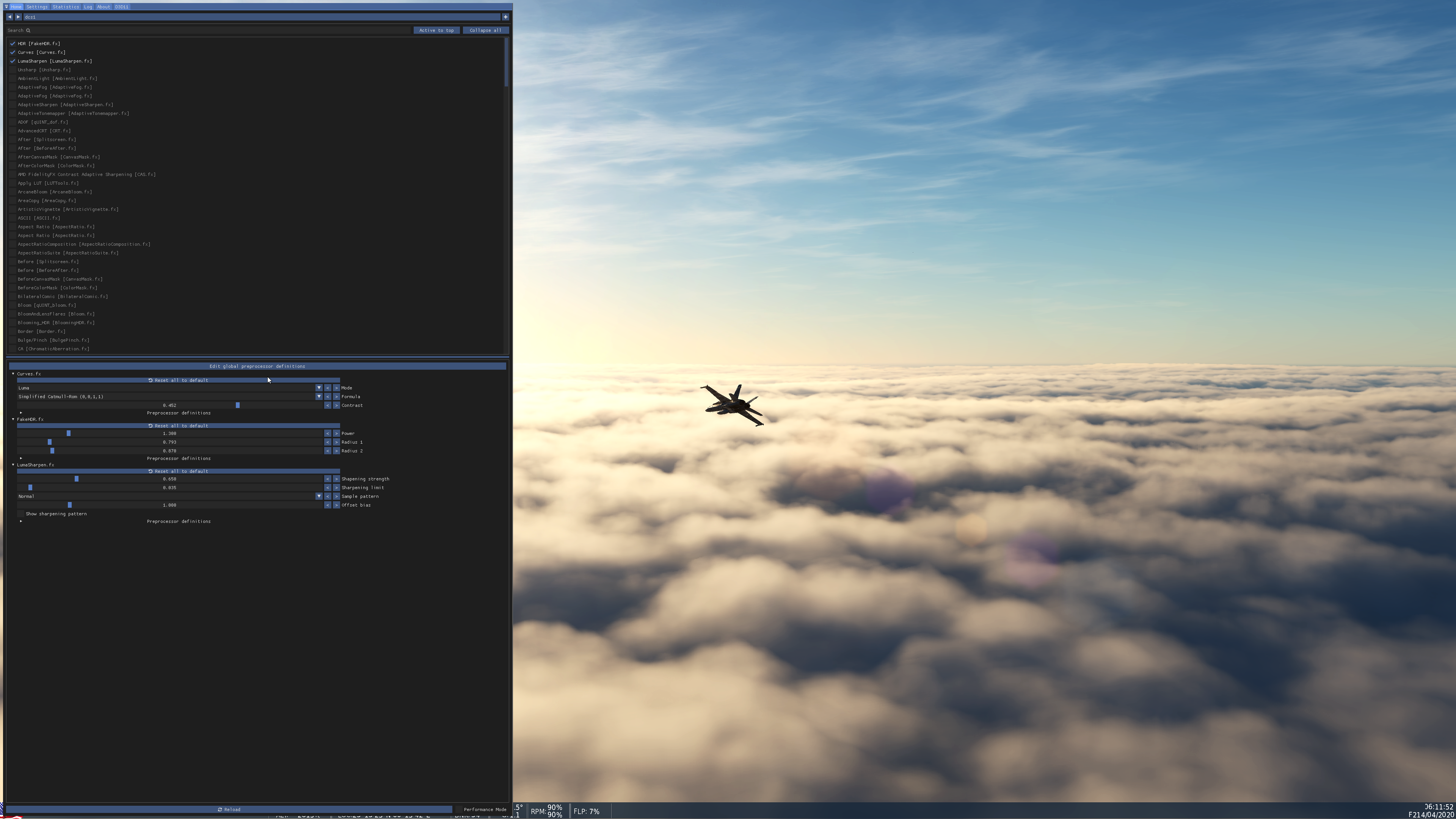Disable the HDR [FakeHDR.fx] effect checkbox
This screenshot has height=819, width=1456.
pyautogui.click(x=13, y=44)
